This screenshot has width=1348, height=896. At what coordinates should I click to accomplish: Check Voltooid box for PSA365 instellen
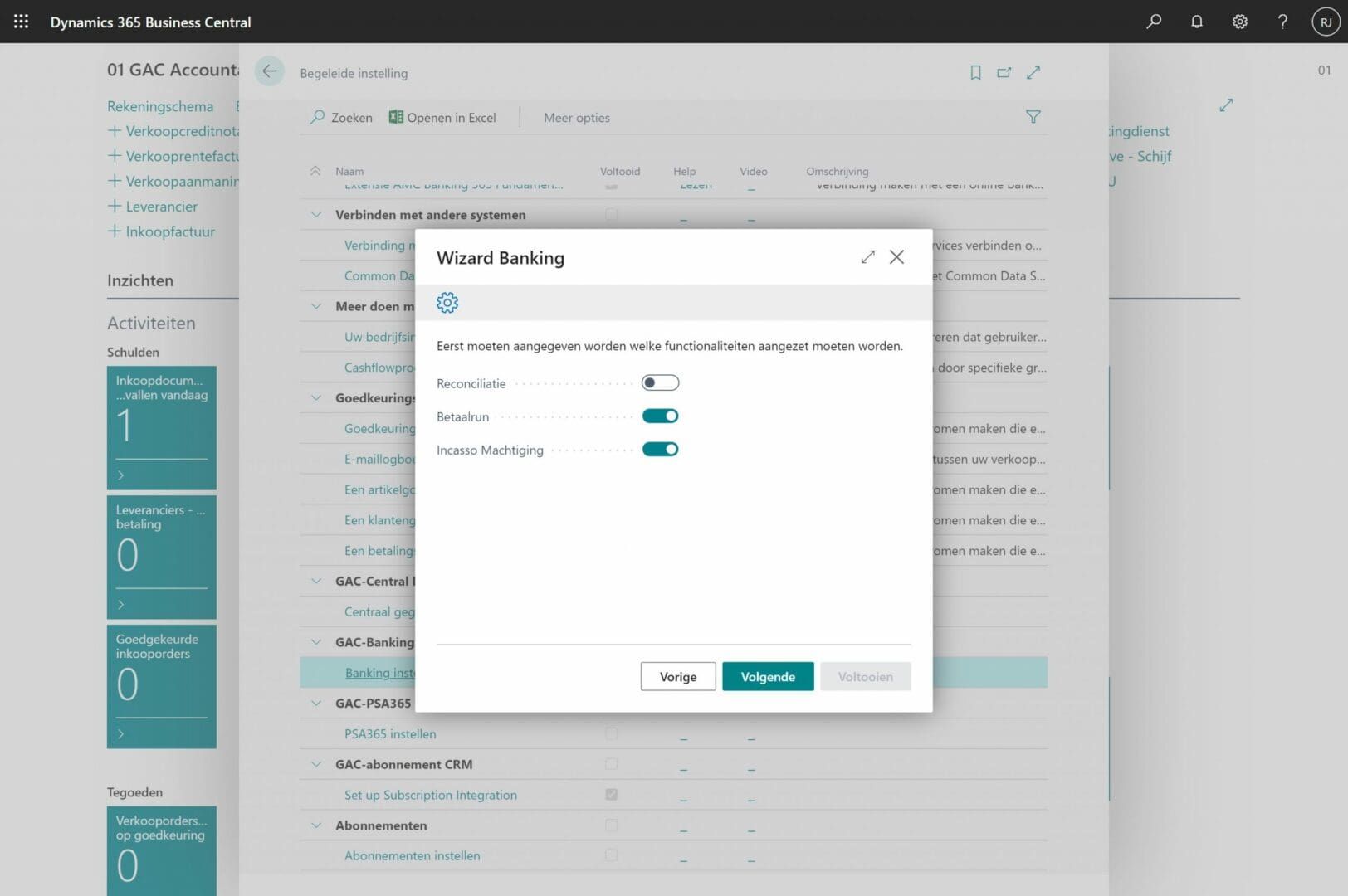click(x=612, y=733)
